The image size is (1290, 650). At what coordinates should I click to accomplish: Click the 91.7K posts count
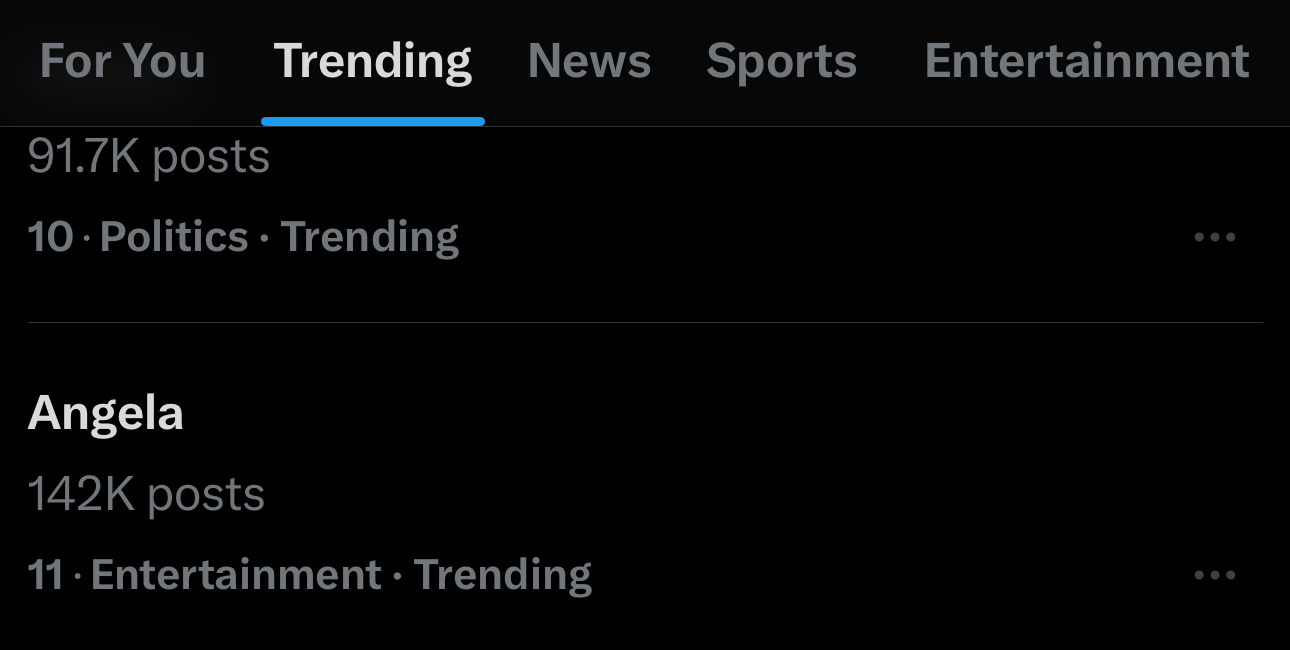(x=149, y=157)
